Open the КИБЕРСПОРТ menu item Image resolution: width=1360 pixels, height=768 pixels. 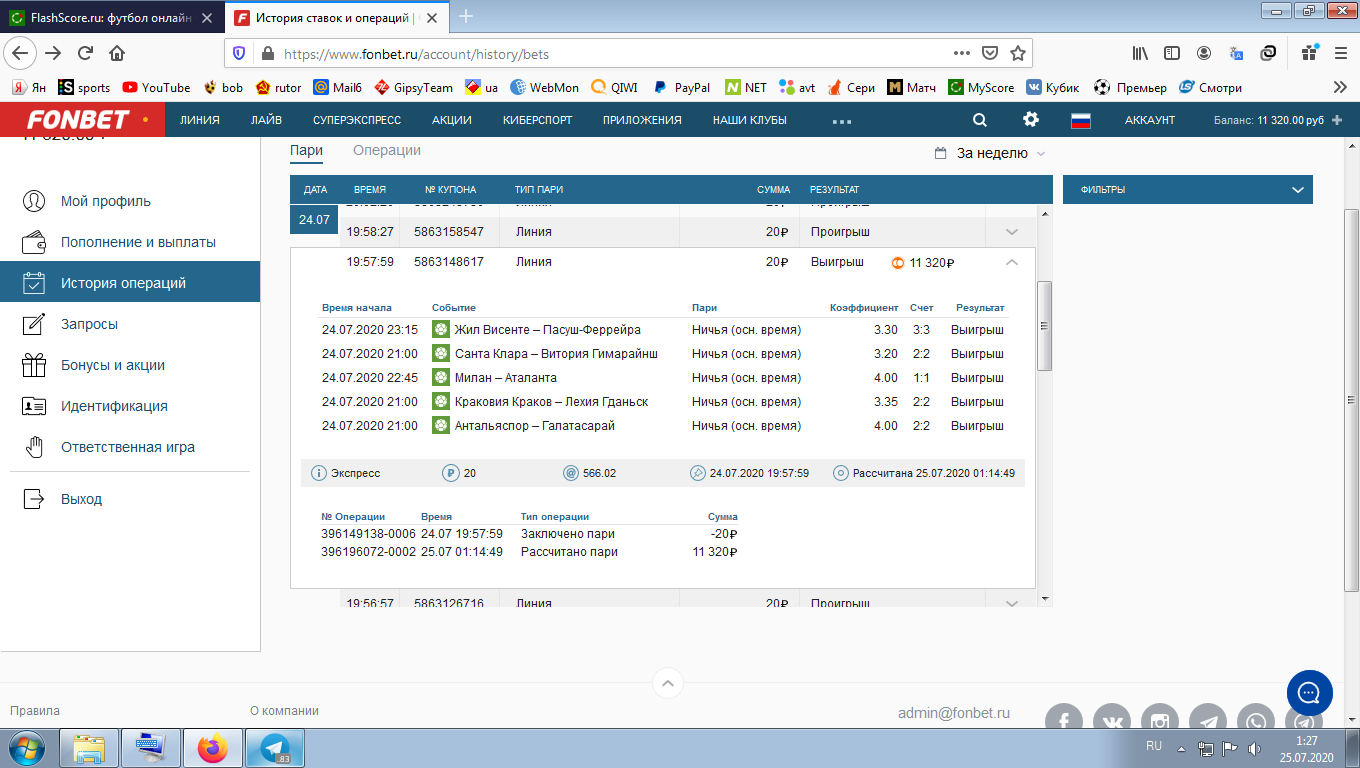tap(538, 120)
